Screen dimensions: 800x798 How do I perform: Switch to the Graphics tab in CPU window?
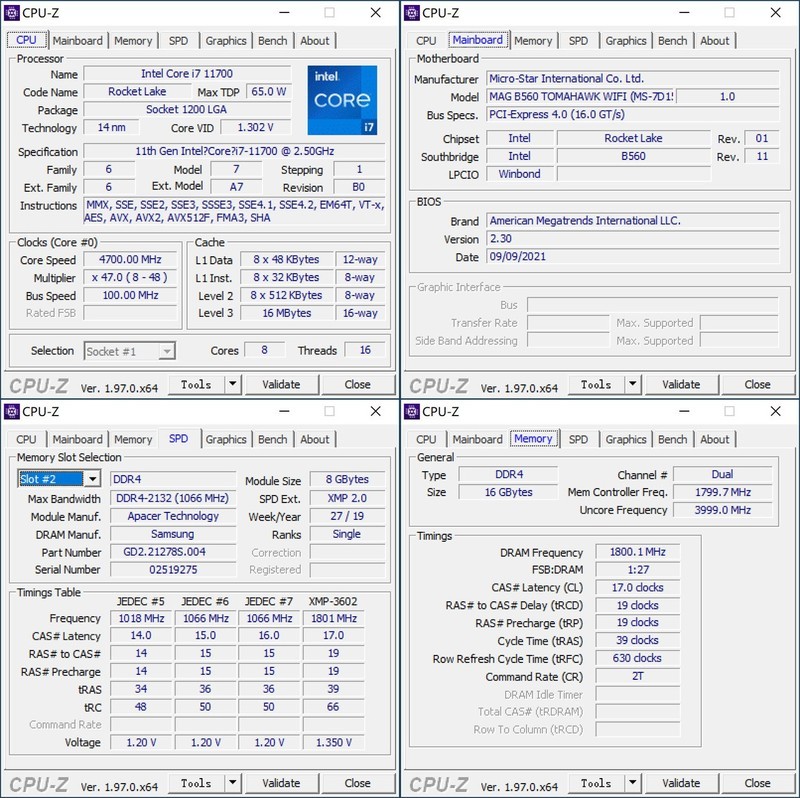pos(226,41)
